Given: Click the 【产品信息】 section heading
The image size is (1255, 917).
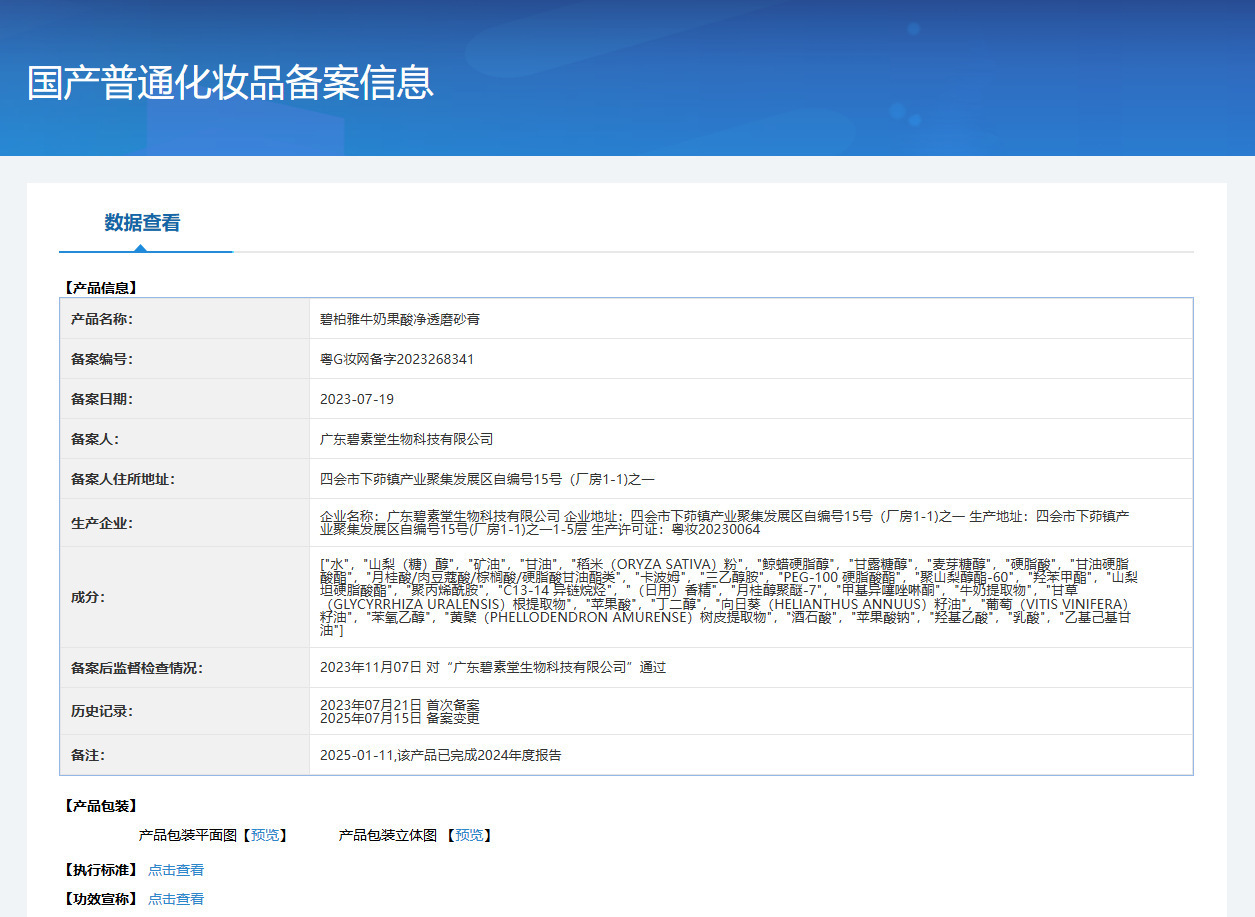Looking at the screenshot, I should click(99, 288).
